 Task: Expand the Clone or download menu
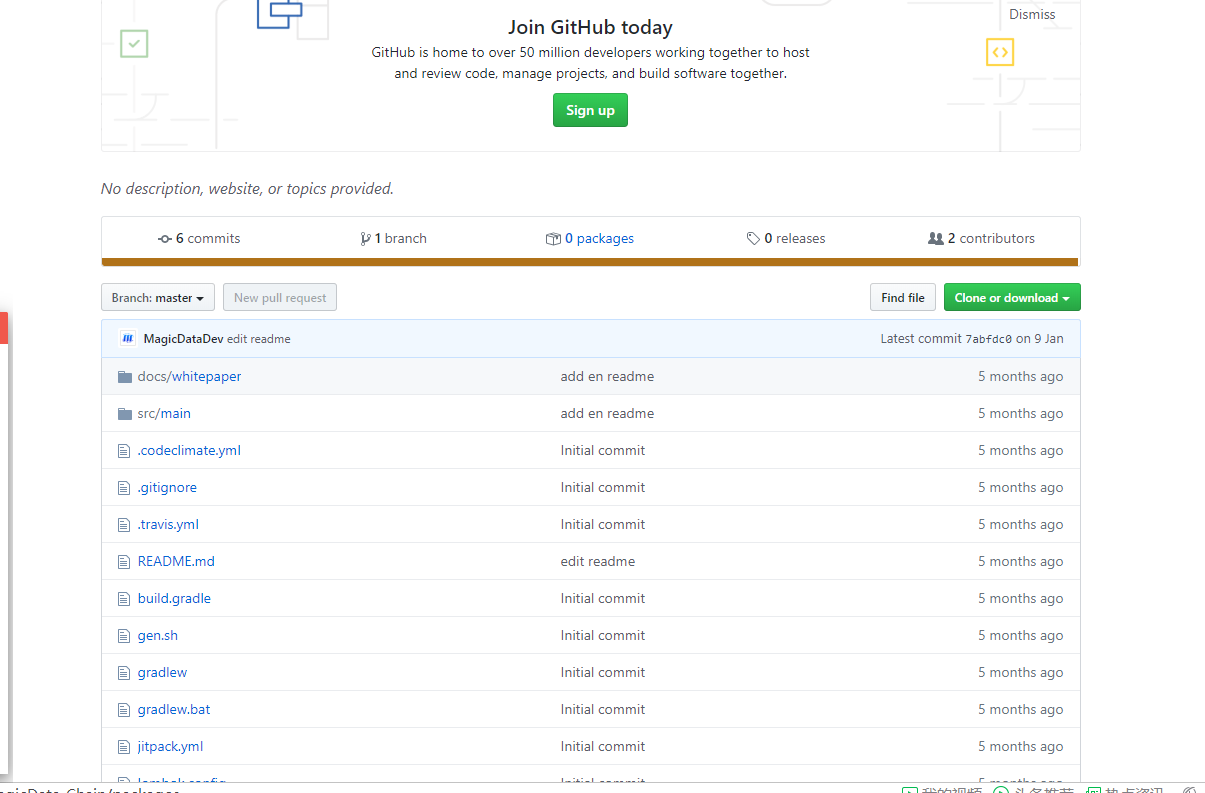[1011, 298]
